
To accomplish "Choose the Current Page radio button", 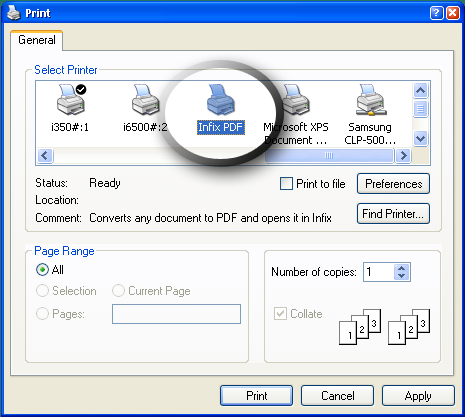I will tap(118, 291).
